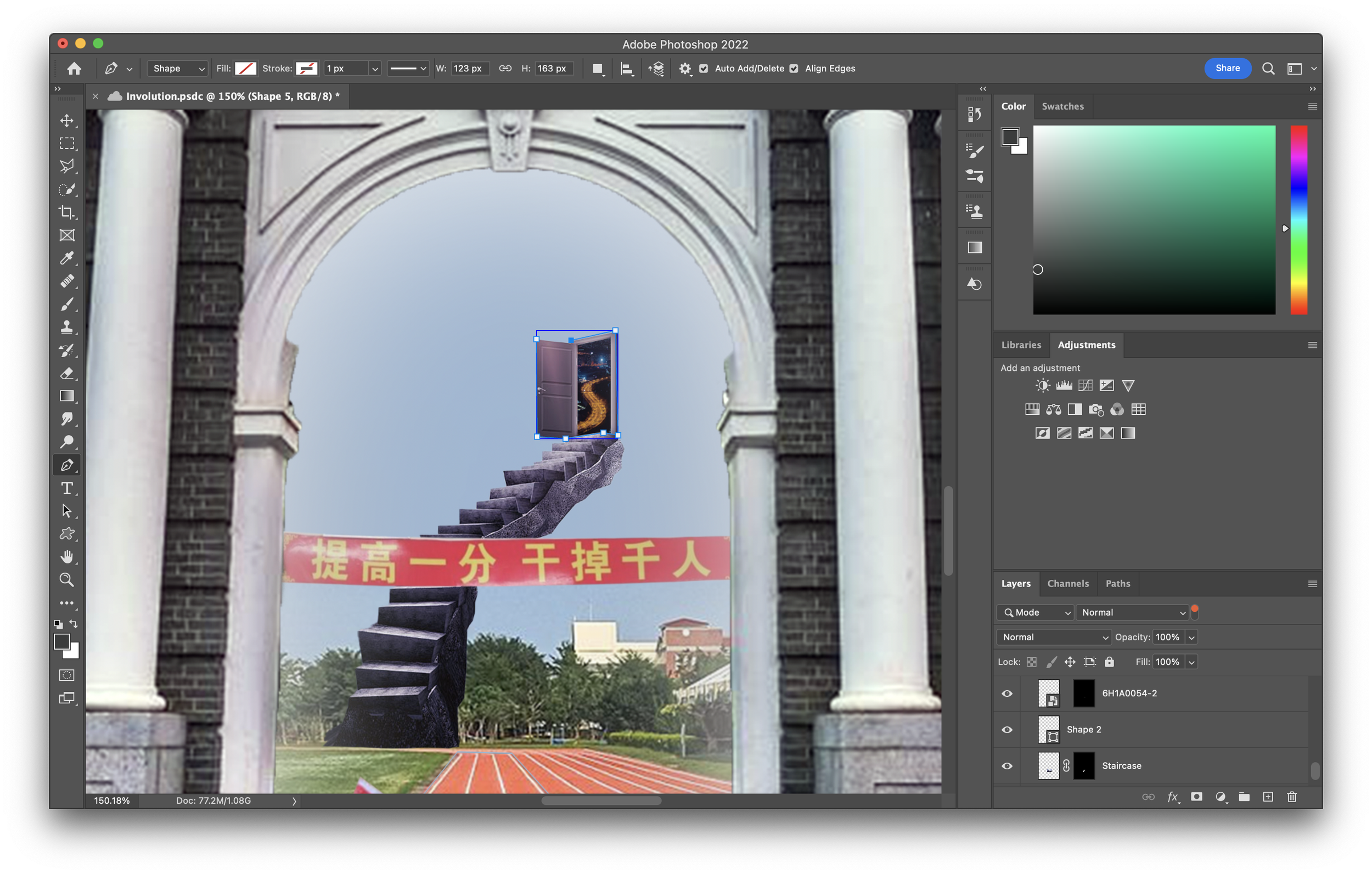The height and width of the screenshot is (874, 1372).
Task: Click the blue Share button
Action: pos(1227,69)
